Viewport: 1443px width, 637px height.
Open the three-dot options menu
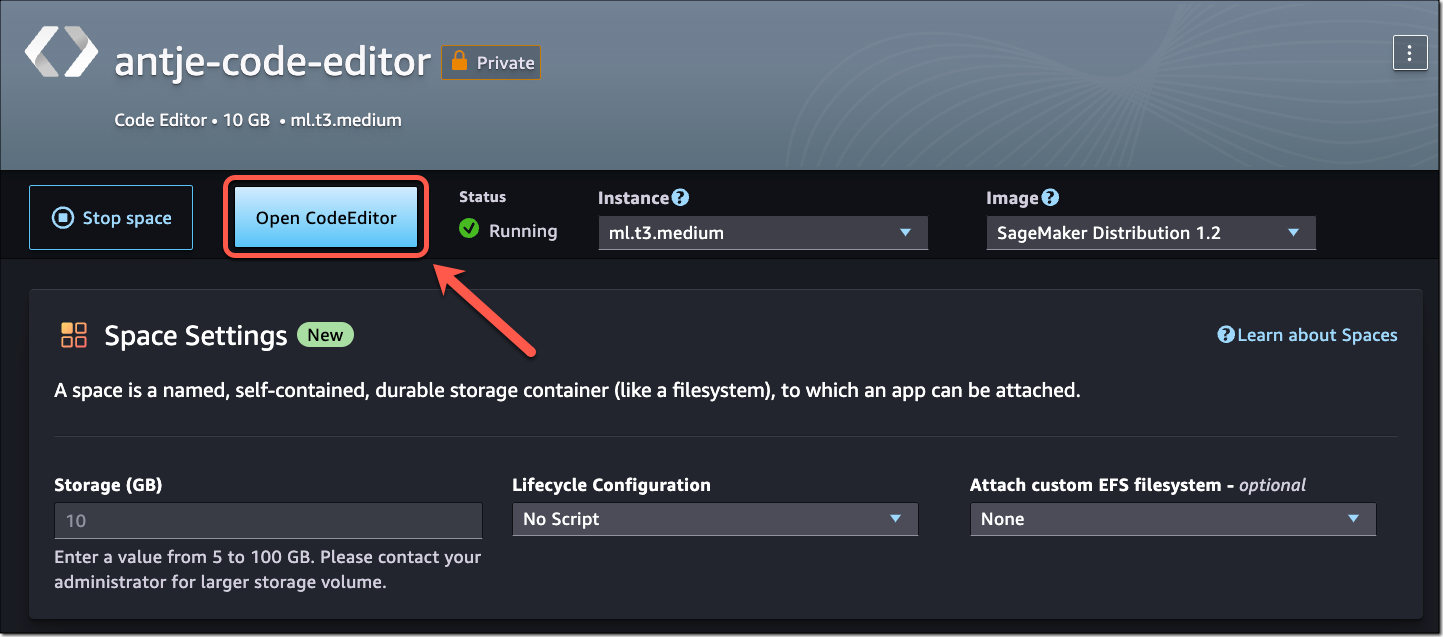1410,53
